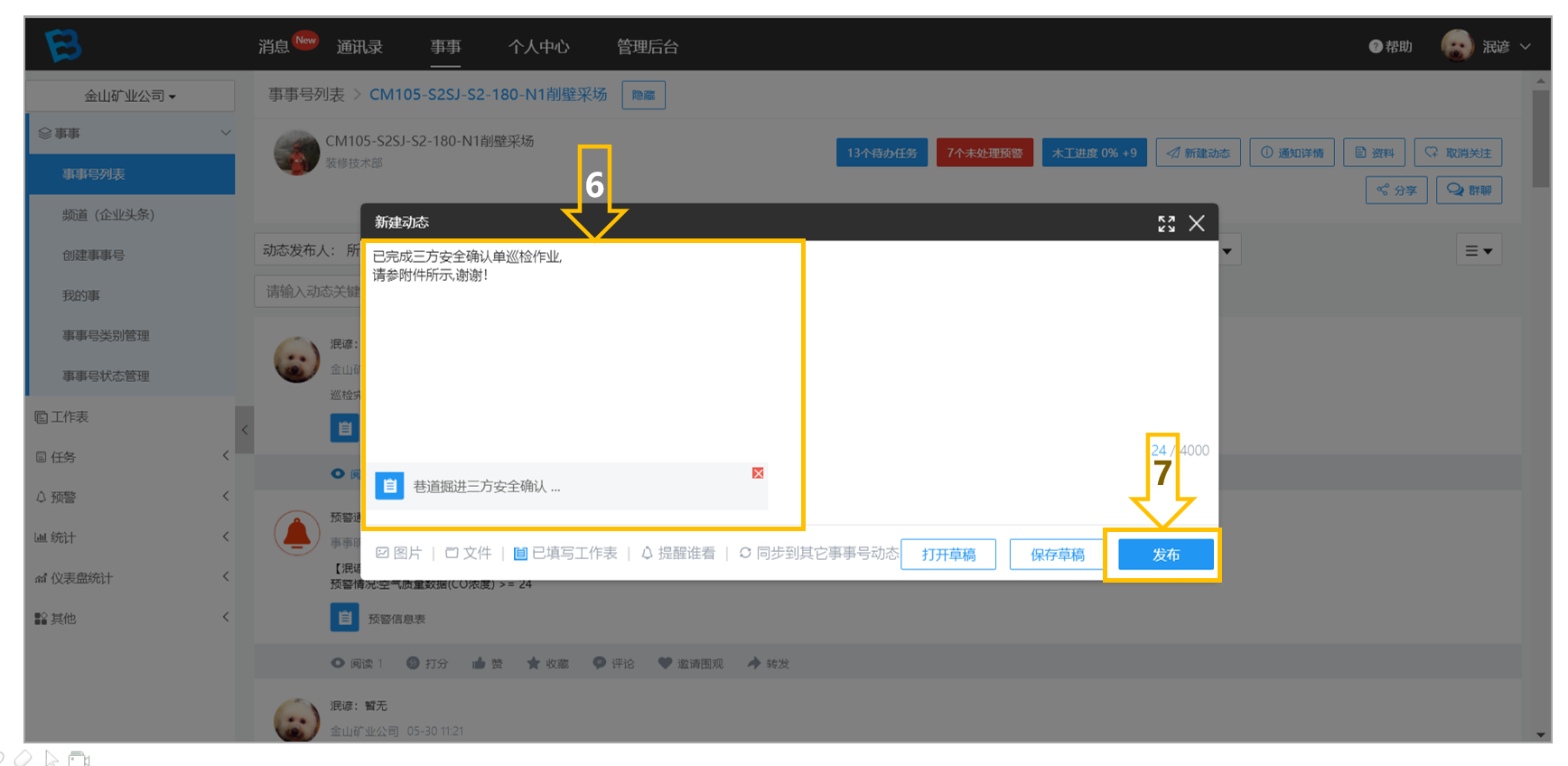Viewport: 1568px width, 766px height.
Task: Select 事事号列表 in the sidebar
Action: [132, 173]
